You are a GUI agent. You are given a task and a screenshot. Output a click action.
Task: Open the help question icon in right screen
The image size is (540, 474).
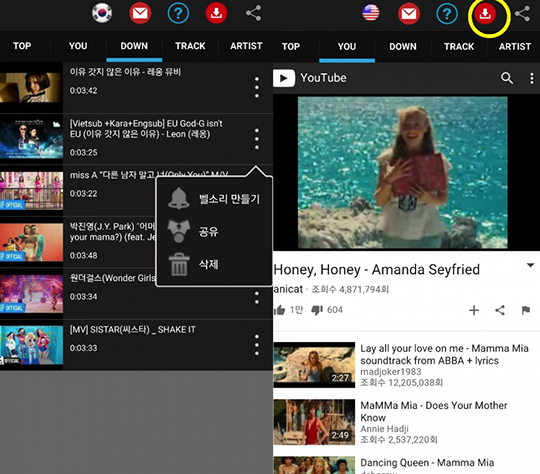(x=447, y=14)
